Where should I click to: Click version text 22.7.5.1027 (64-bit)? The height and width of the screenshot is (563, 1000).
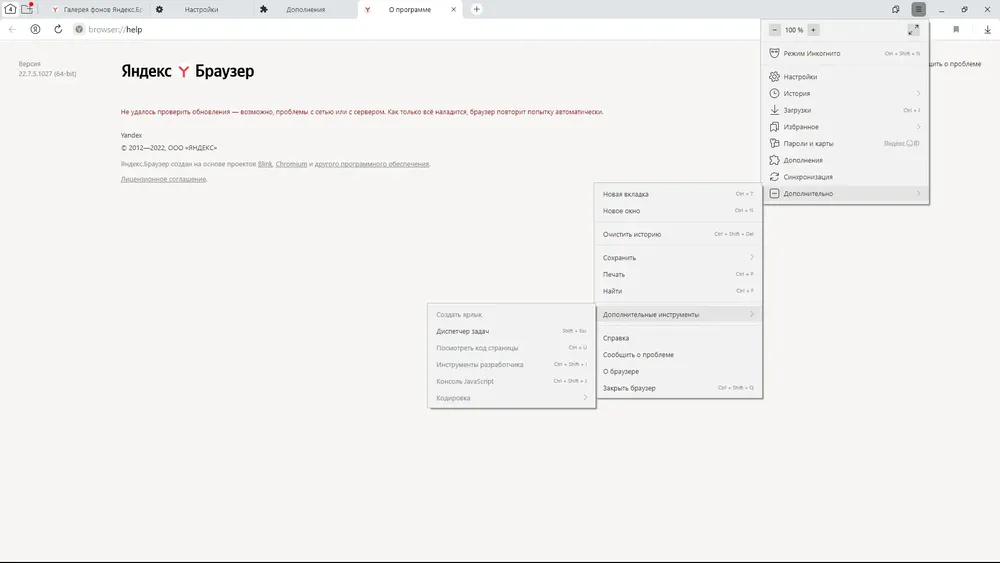(x=47, y=74)
